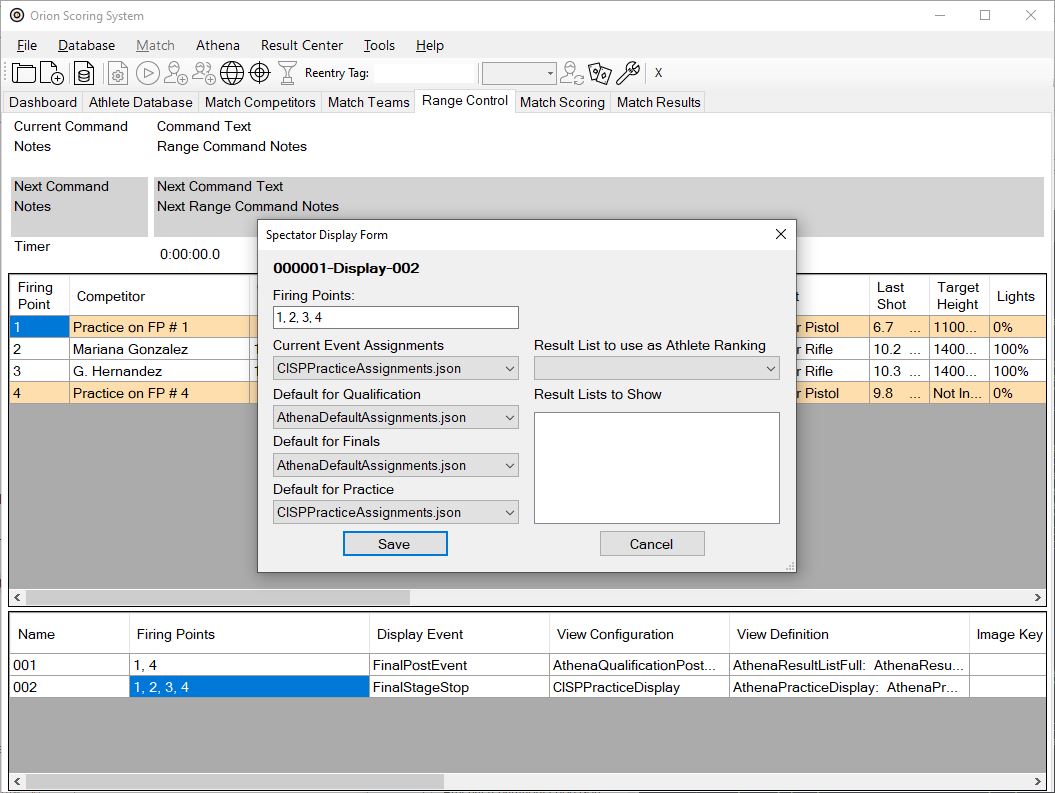Image resolution: width=1055 pixels, height=793 pixels.
Task: Open the Athena menu
Action: point(217,45)
